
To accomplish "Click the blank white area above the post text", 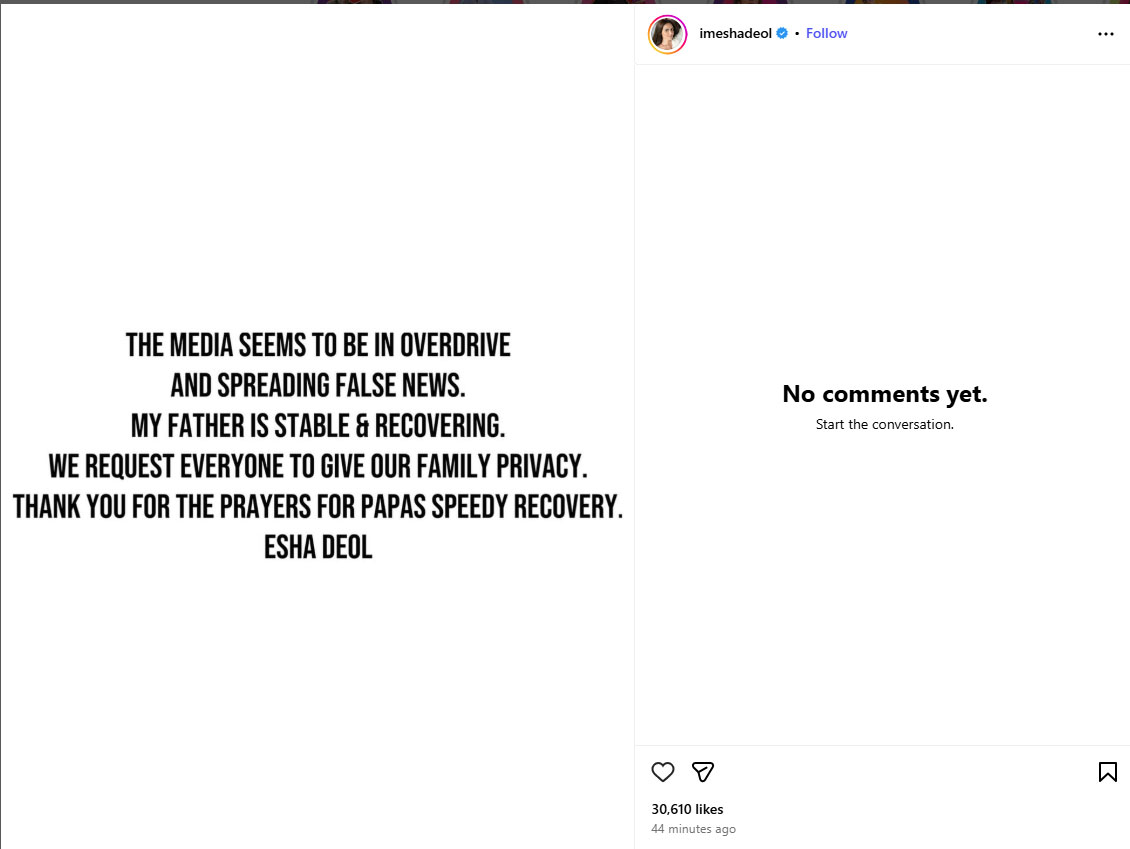I will [x=318, y=170].
